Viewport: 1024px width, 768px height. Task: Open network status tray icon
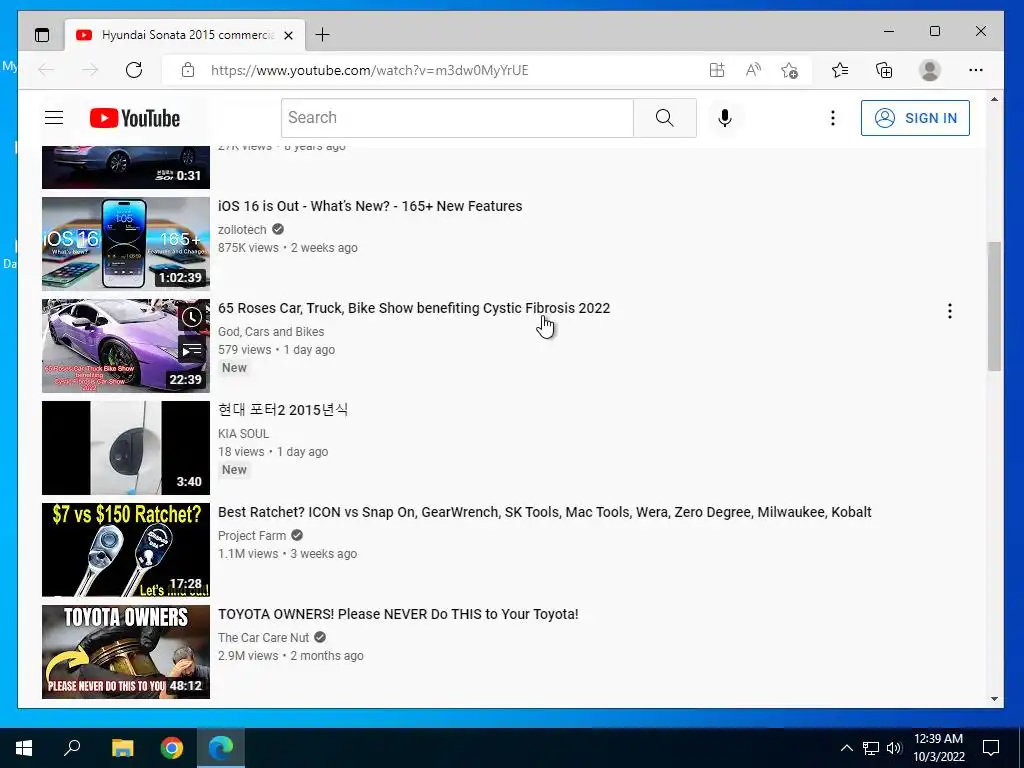[871, 748]
